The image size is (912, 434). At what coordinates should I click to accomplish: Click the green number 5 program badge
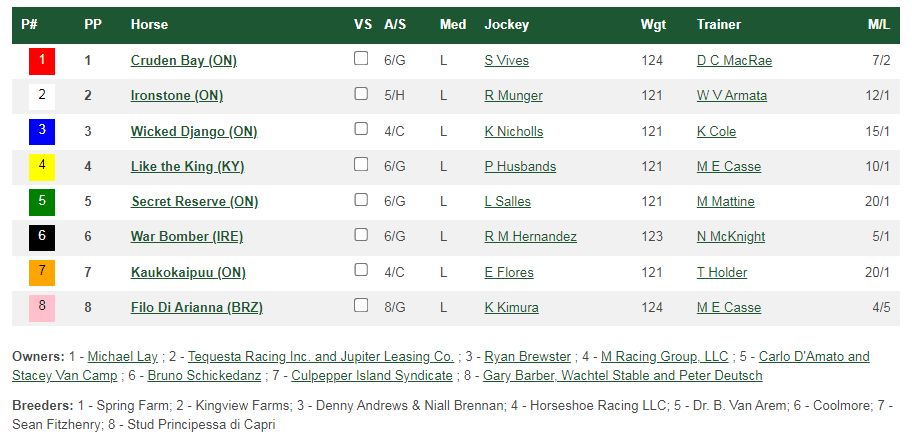(42, 202)
